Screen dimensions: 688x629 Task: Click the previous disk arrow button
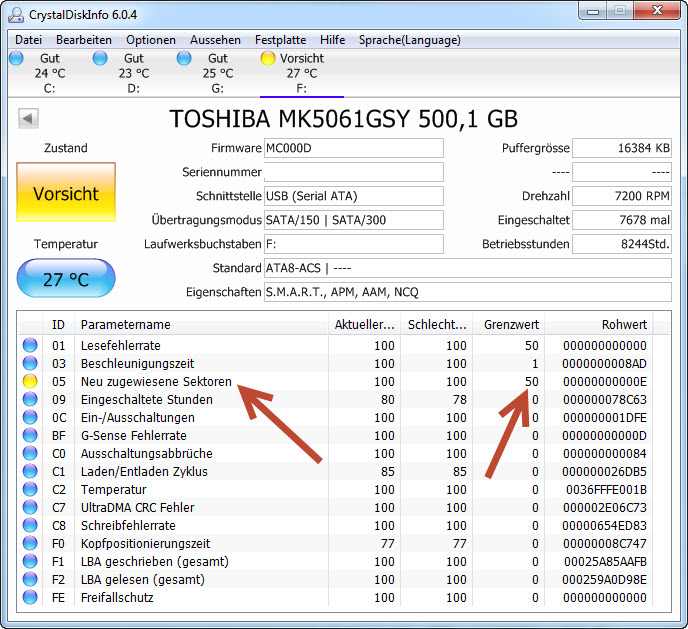coord(28,118)
